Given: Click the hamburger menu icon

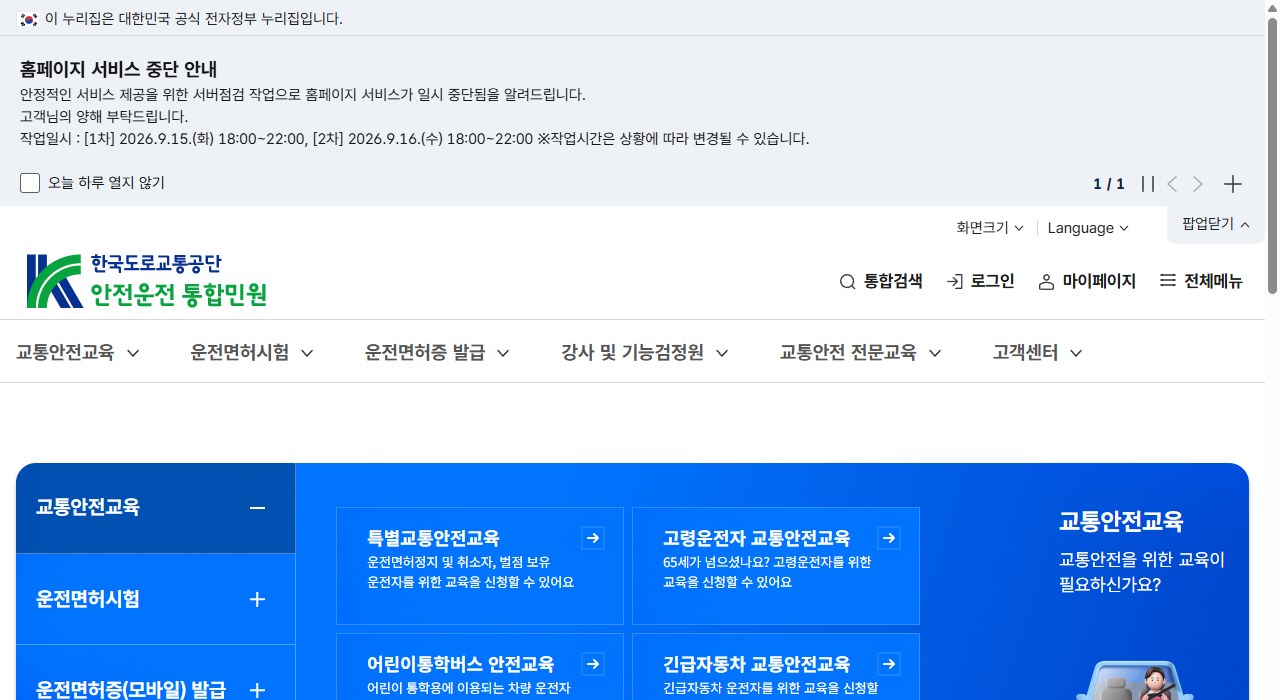Looking at the screenshot, I should pyautogui.click(x=1168, y=281).
